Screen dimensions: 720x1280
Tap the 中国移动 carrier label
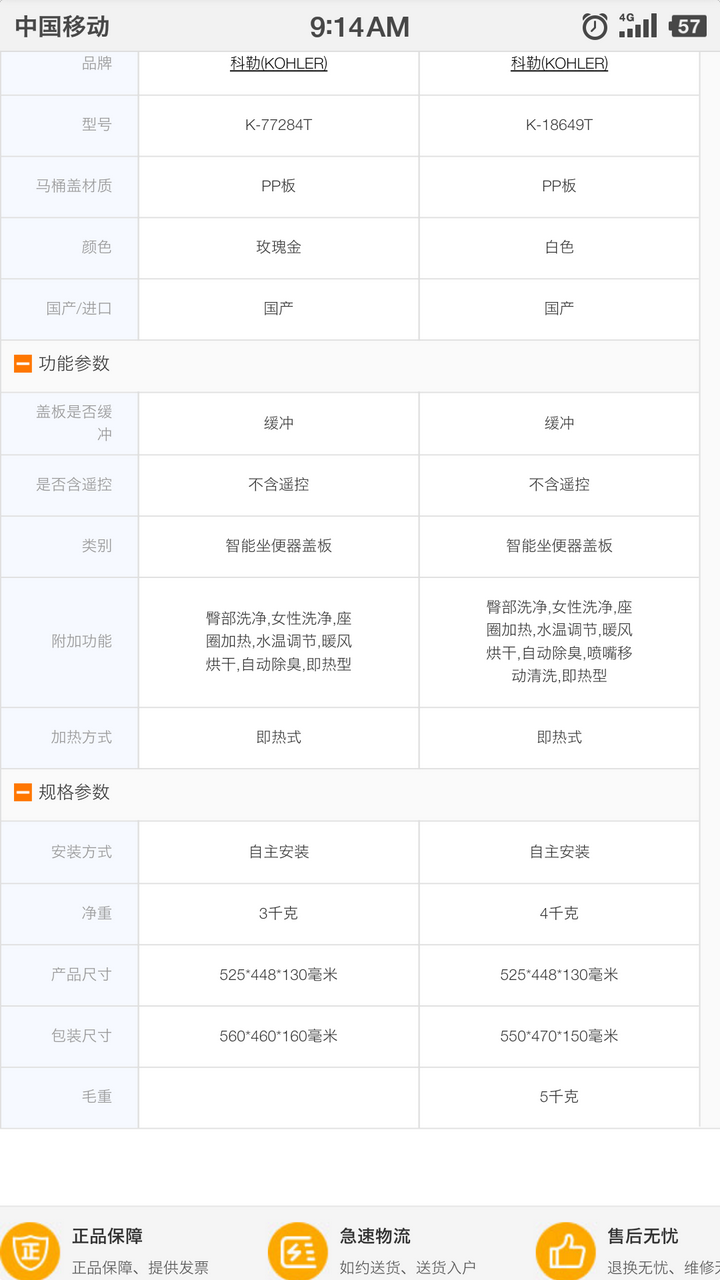pyautogui.click(x=62, y=27)
